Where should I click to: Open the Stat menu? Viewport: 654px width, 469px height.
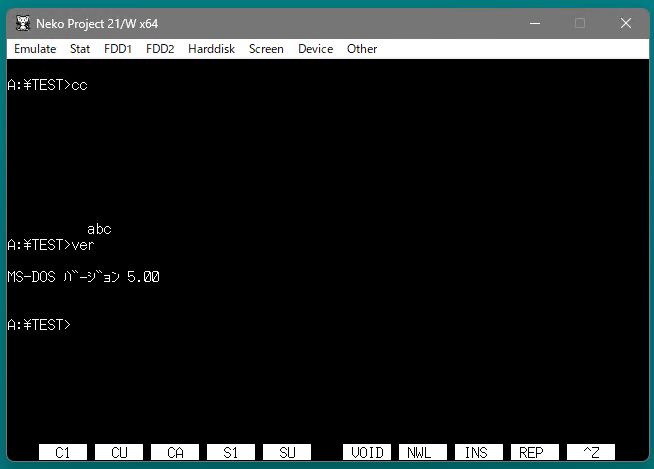coord(80,49)
